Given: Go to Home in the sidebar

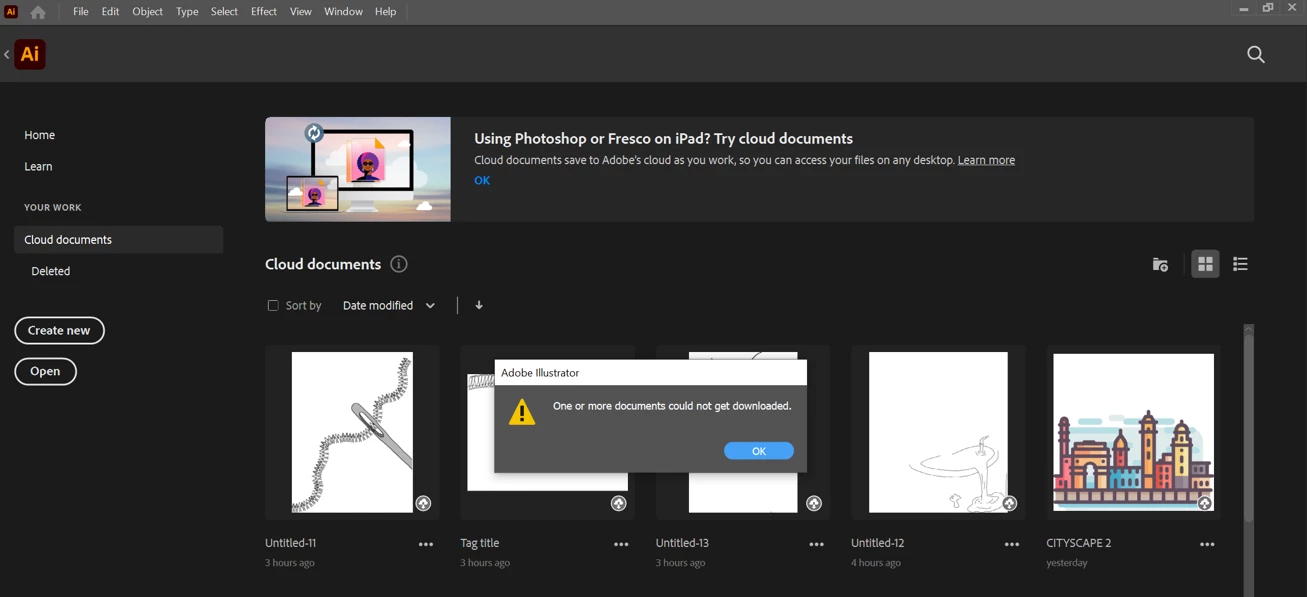Looking at the screenshot, I should (x=40, y=135).
